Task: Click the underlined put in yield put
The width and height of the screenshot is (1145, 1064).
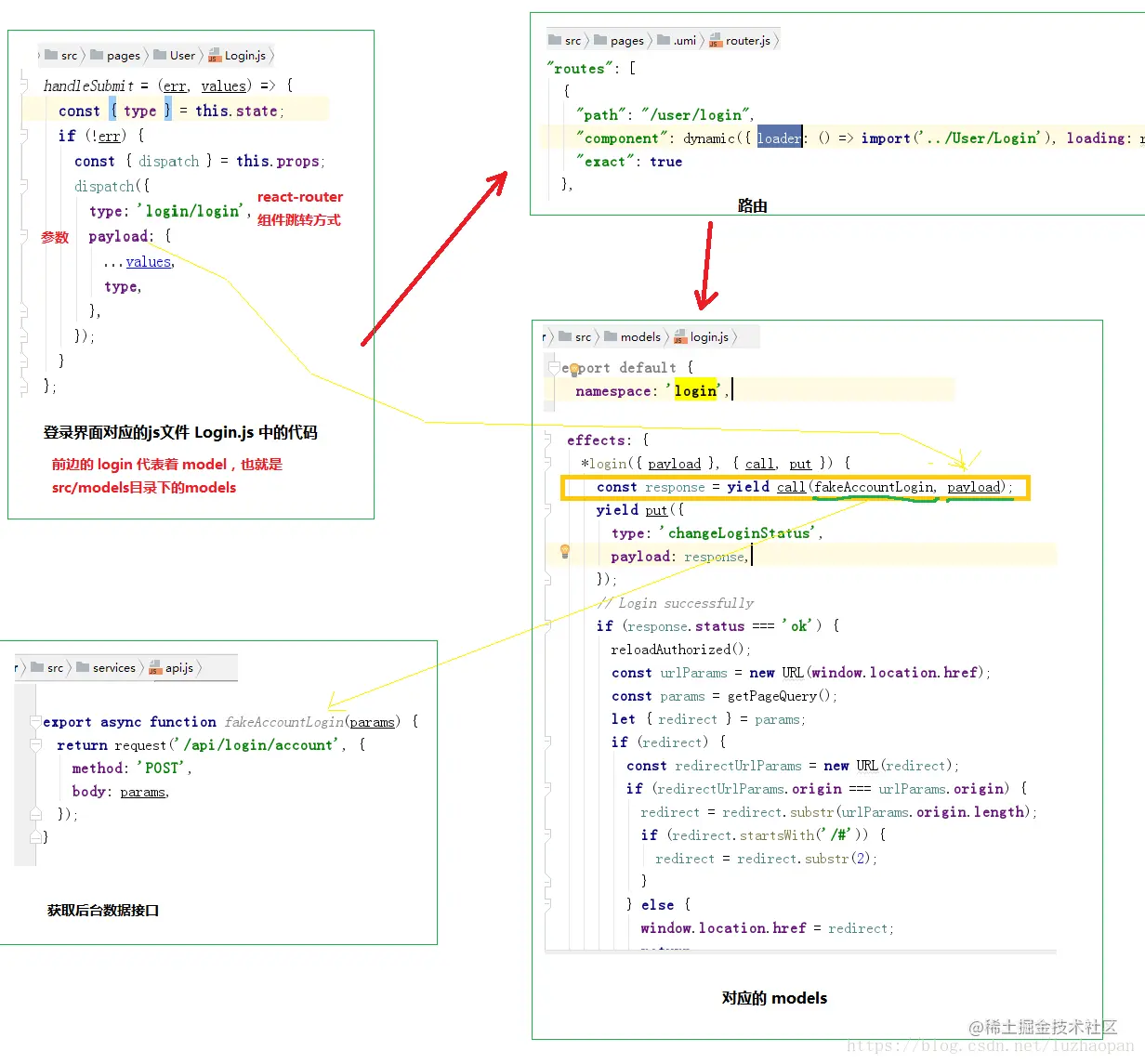Action: [656, 510]
